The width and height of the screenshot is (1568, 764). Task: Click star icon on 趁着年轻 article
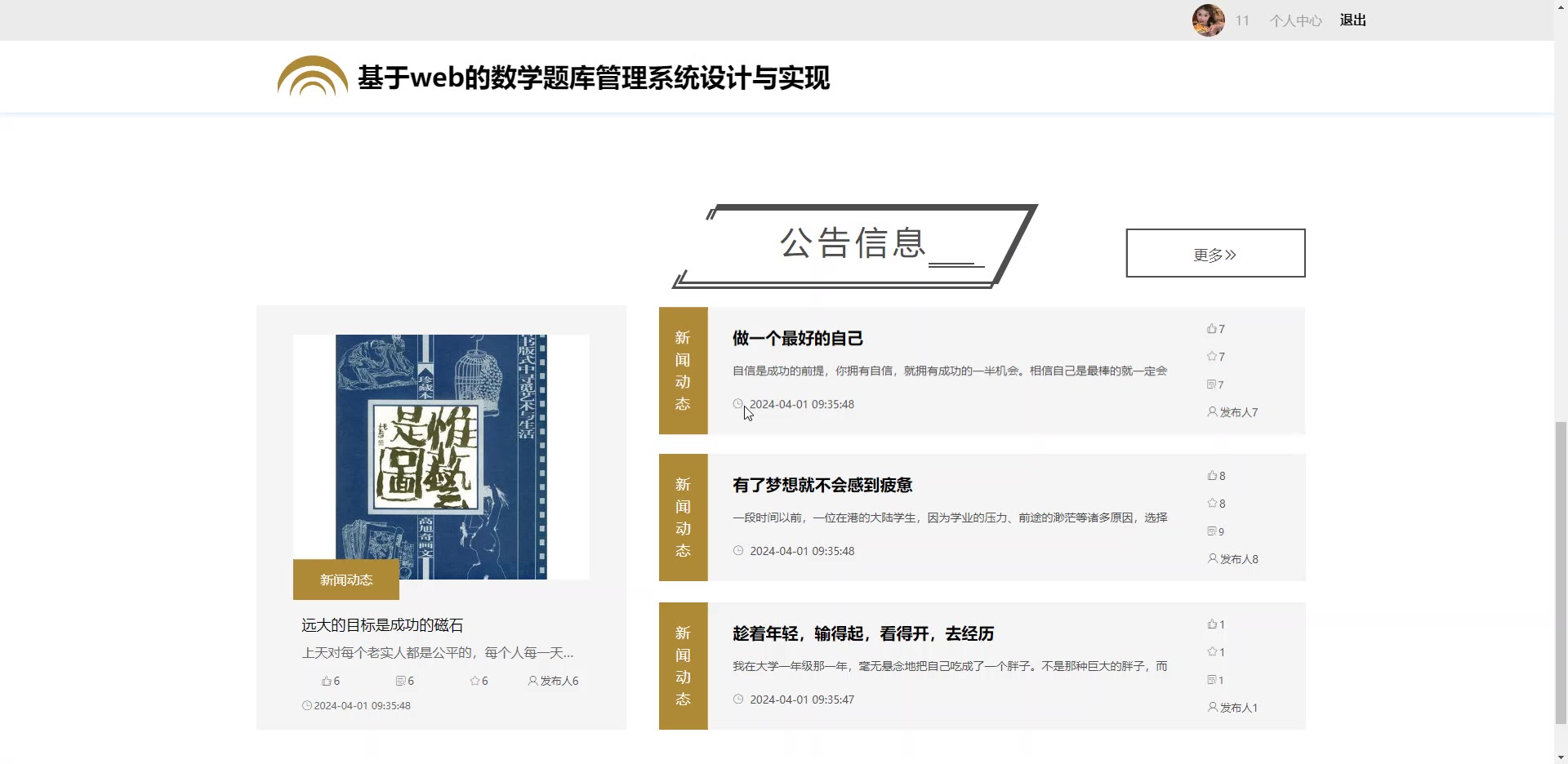pyautogui.click(x=1212, y=652)
